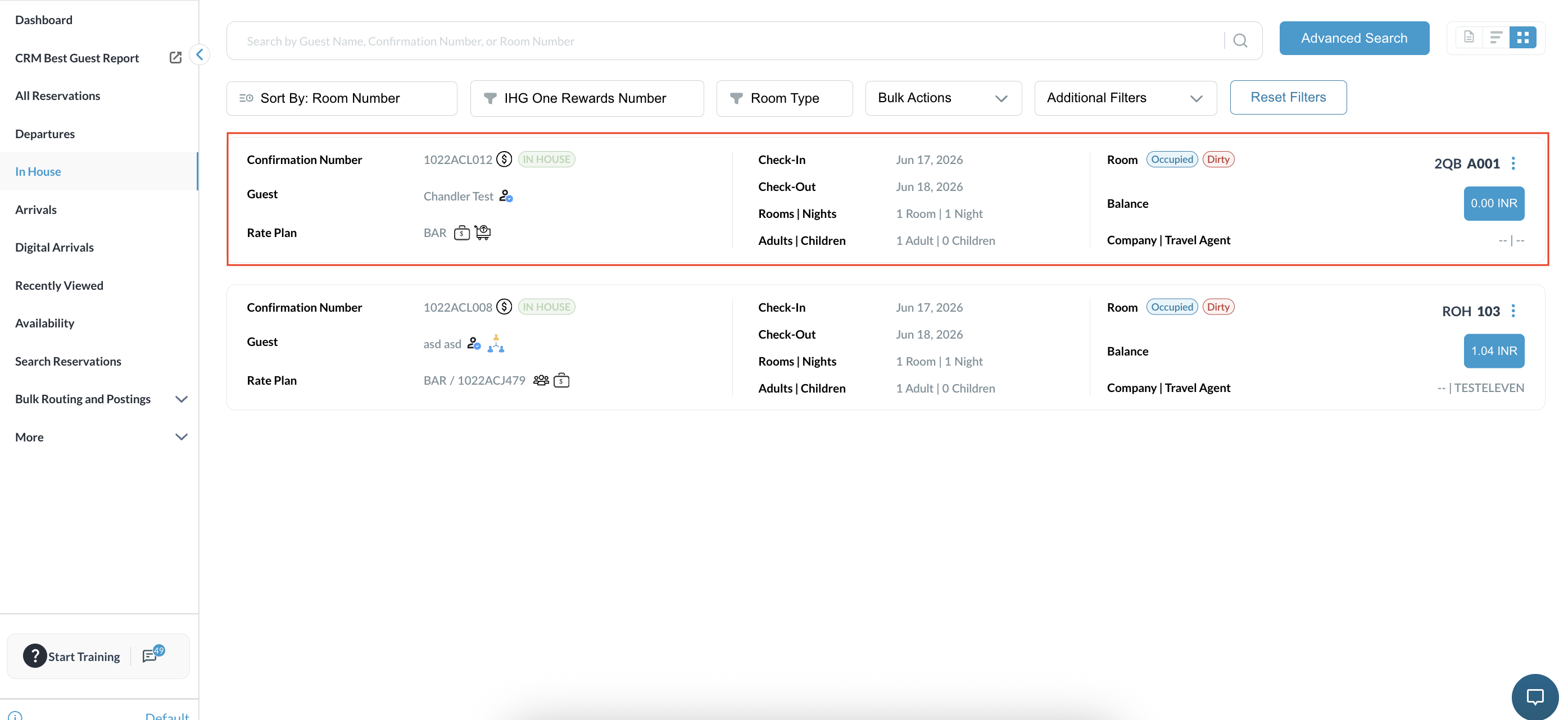Image resolution: width=1568 pixels, height=720 pixels.
Task: Click the hierarchy sharer icon beside asd asd
Action: click(x=496, y=344)
